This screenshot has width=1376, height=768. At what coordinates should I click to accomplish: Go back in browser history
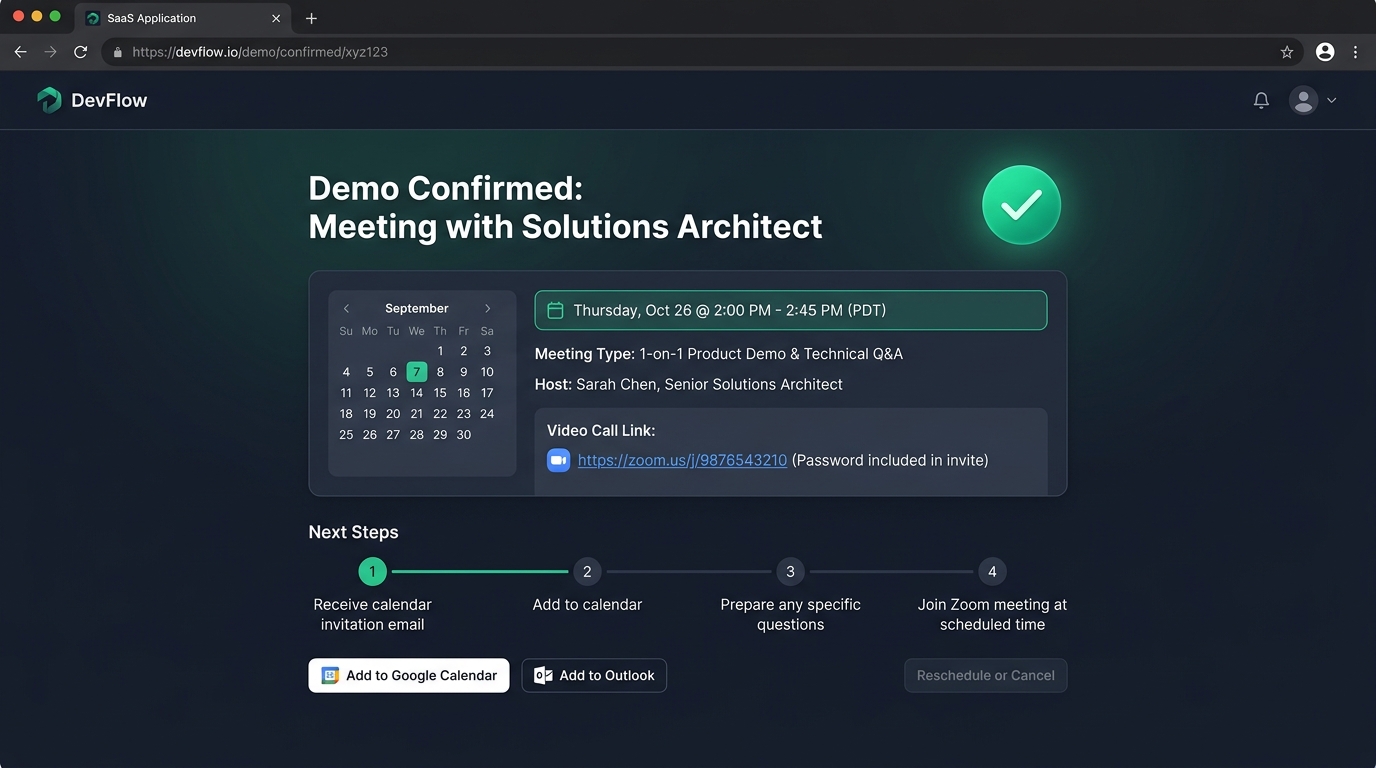pyautogui.click(x=20, y=52)
